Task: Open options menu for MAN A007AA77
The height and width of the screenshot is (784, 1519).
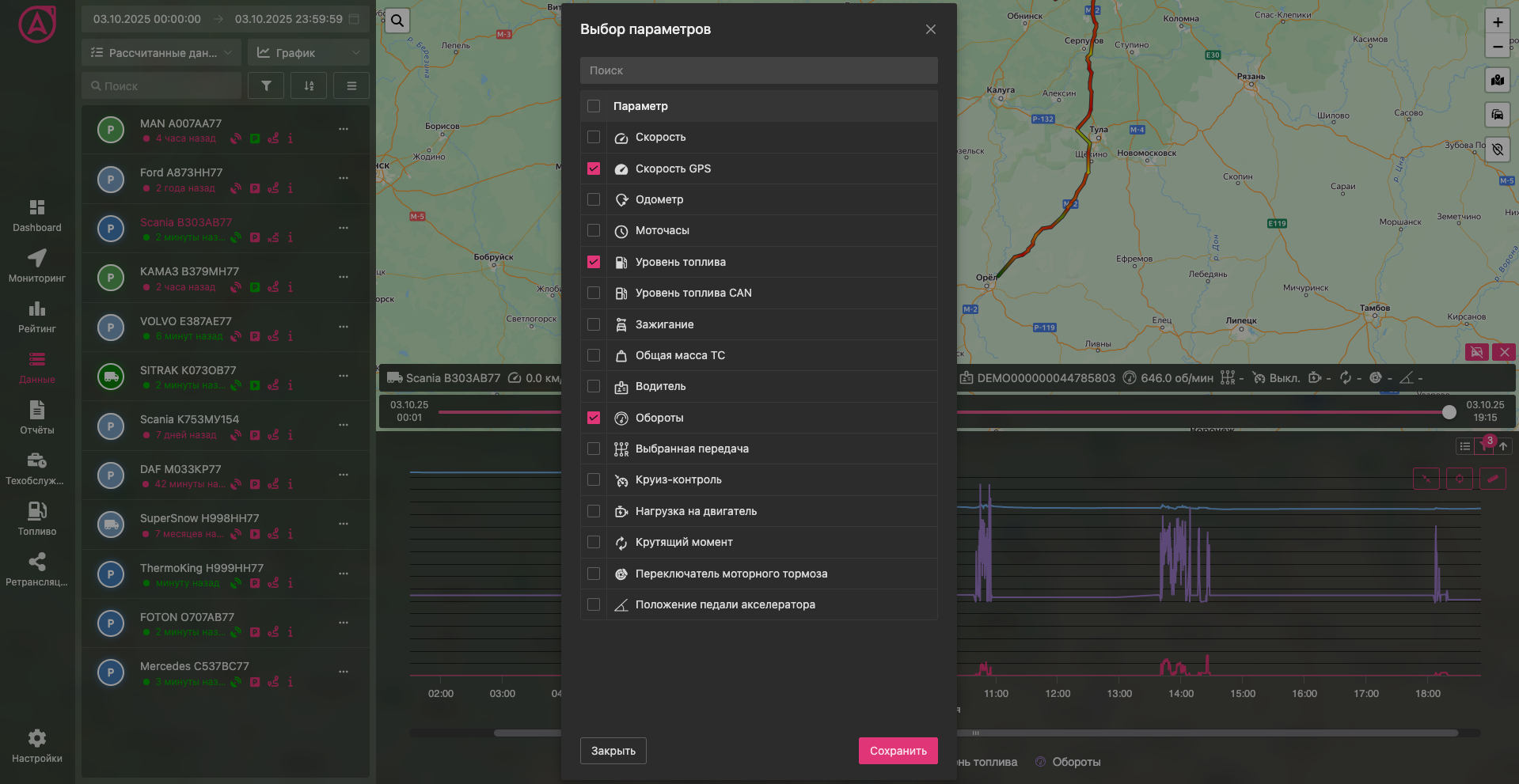Action: tap(344, 129)
